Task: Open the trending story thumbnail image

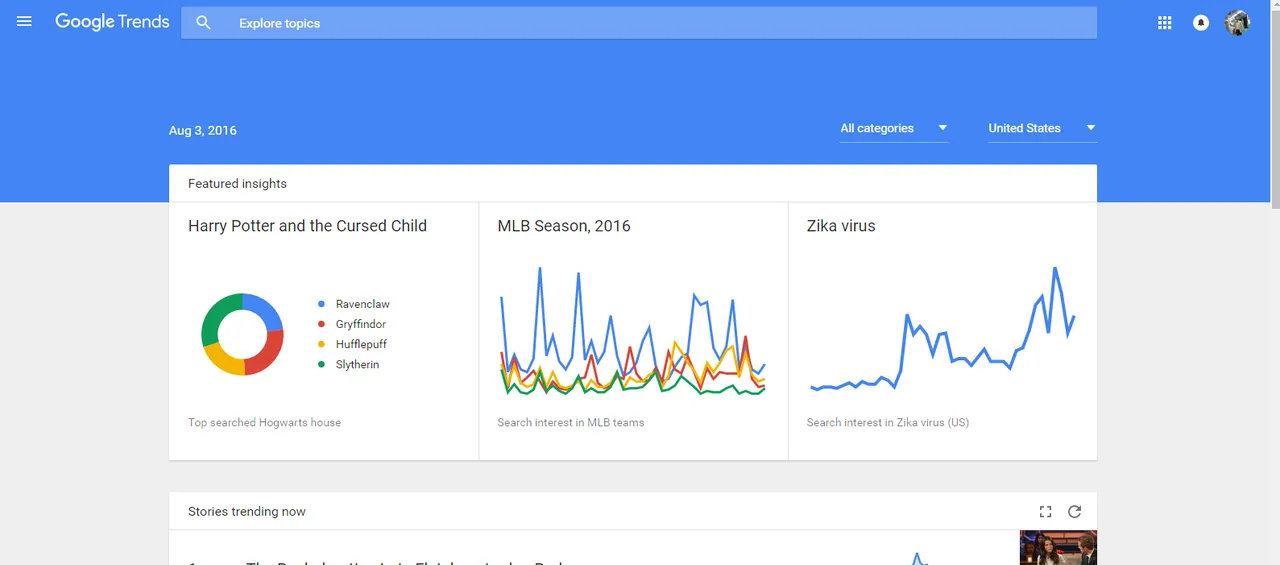Action: (1058, 547)
